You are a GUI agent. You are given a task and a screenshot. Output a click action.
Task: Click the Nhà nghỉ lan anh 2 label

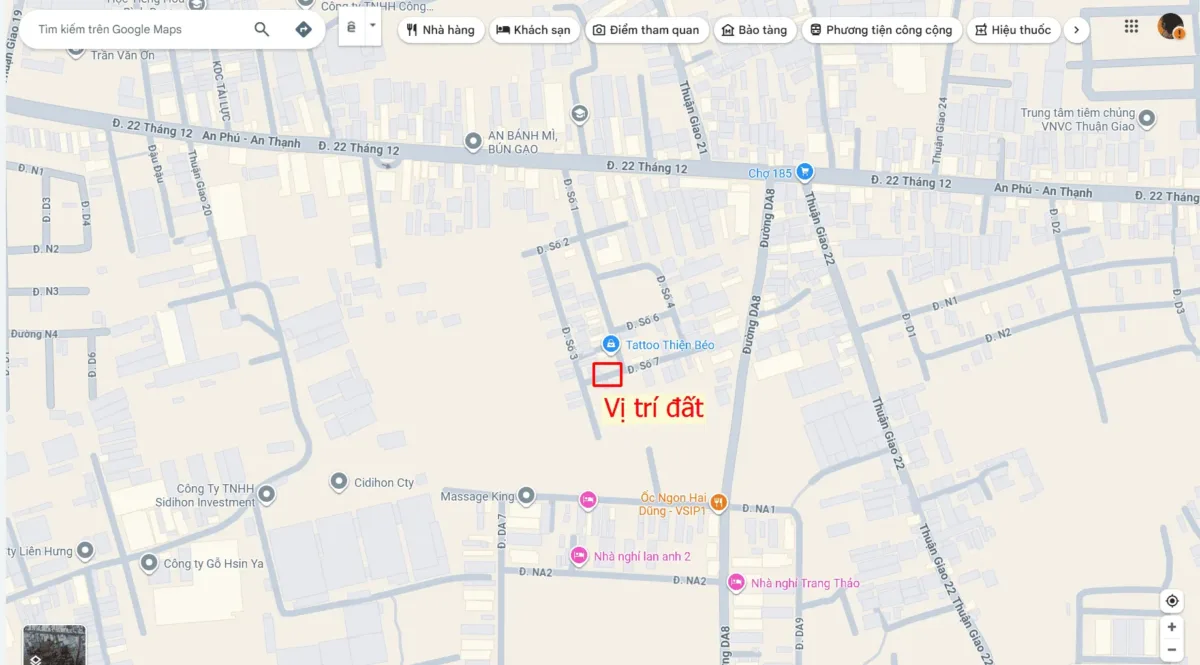[x=642, y=556]
